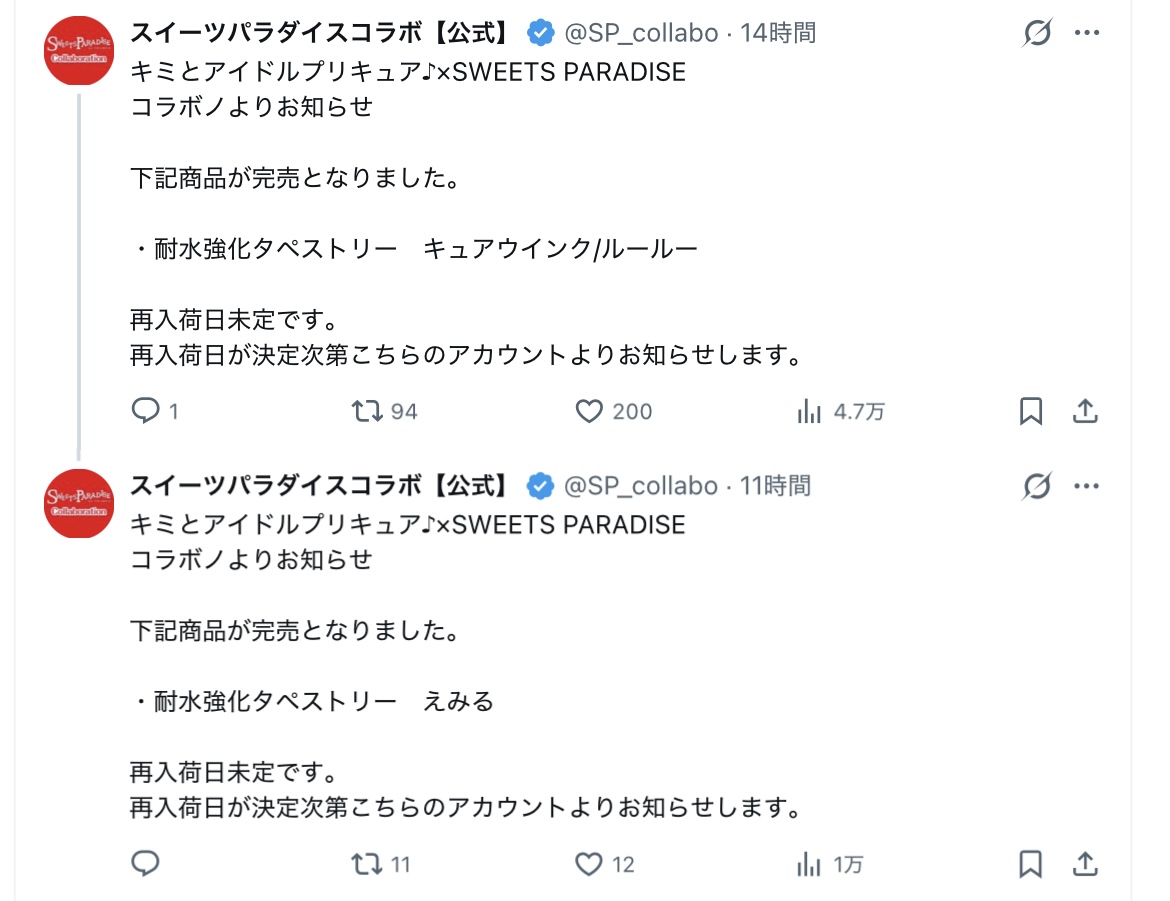Screen dimensions: 1170x901
Task: Repost the second post with 11 reposts
Action: tap(369, 863)
